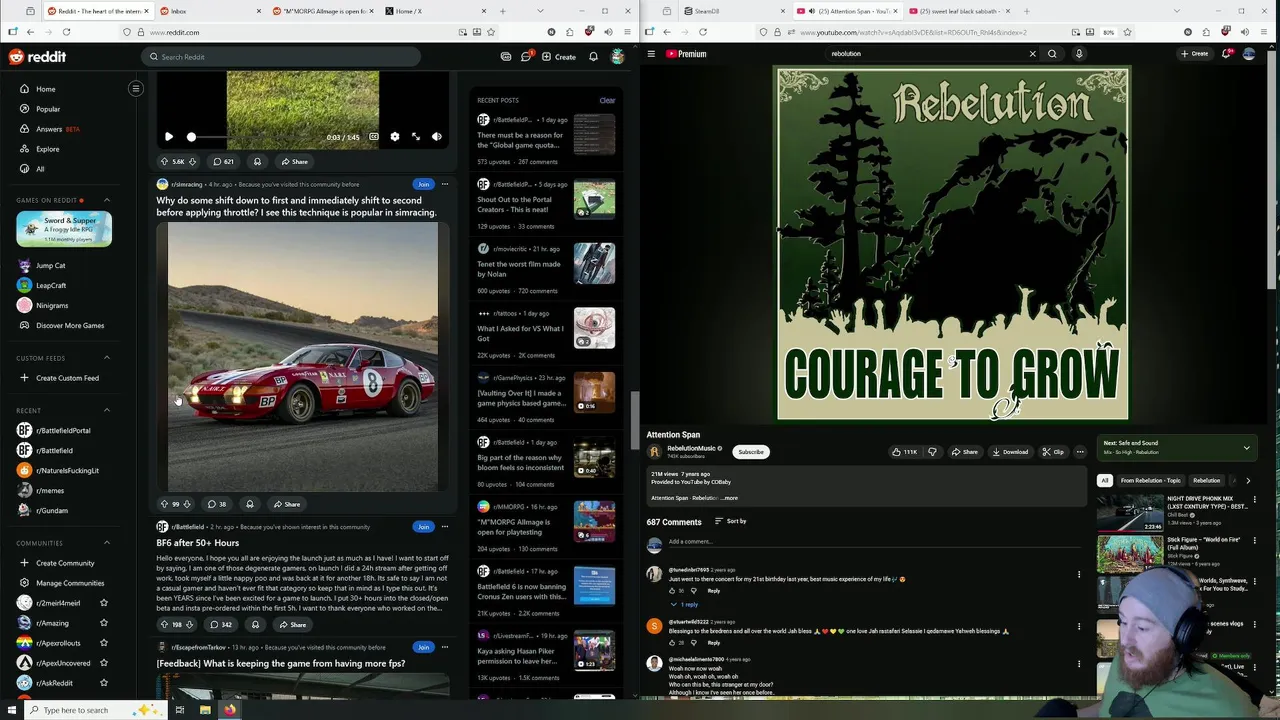Play the Reddit video post
Viewport: 1280px width, 720px height.
pyautogui.click(x=168, y=137)
